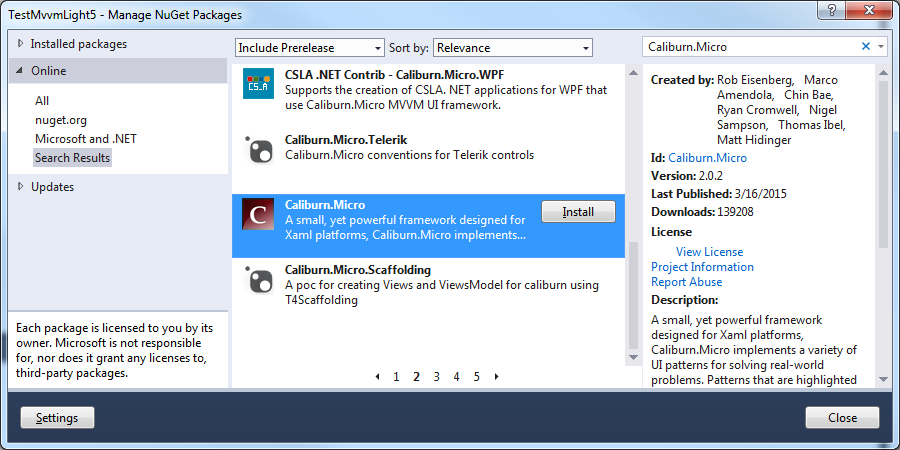Click Last Published 3/16/2015 text
The width and height of the screenshot is (900, 450).
(719, 194)
